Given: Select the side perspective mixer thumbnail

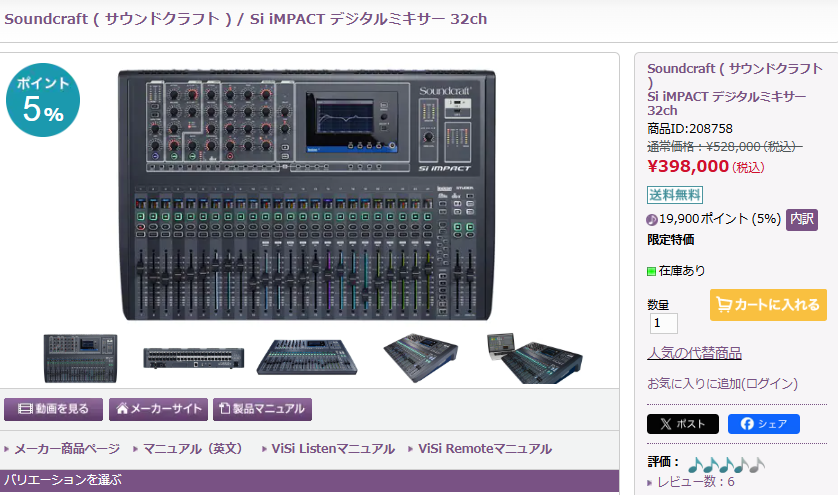Looking at the screenshot, I should pos(421,358).
